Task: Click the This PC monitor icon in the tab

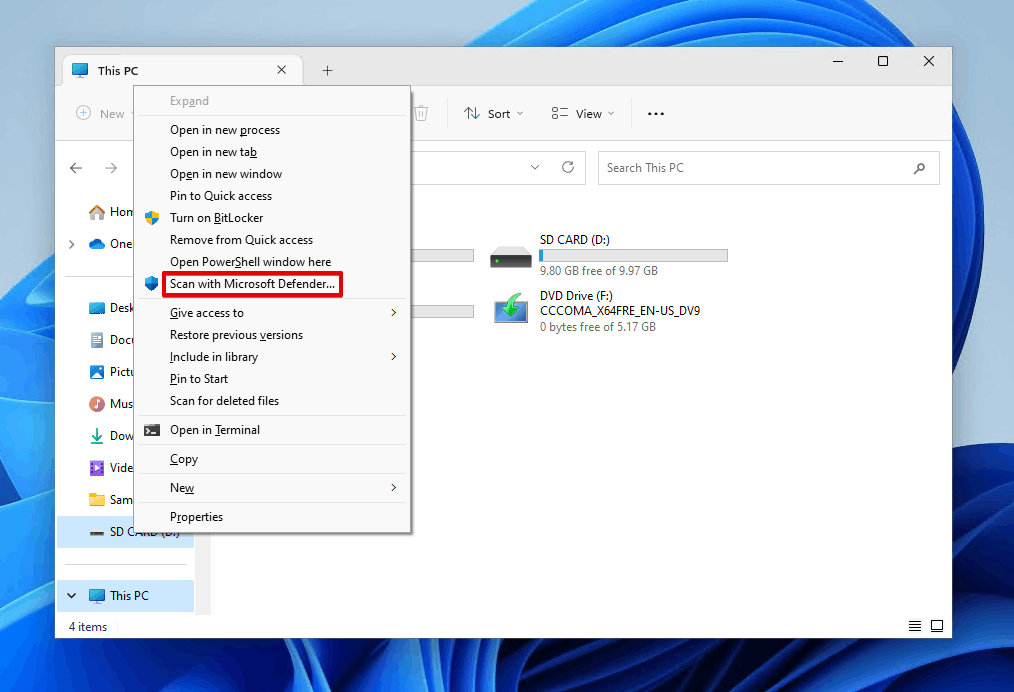Action: pos(80,70)
